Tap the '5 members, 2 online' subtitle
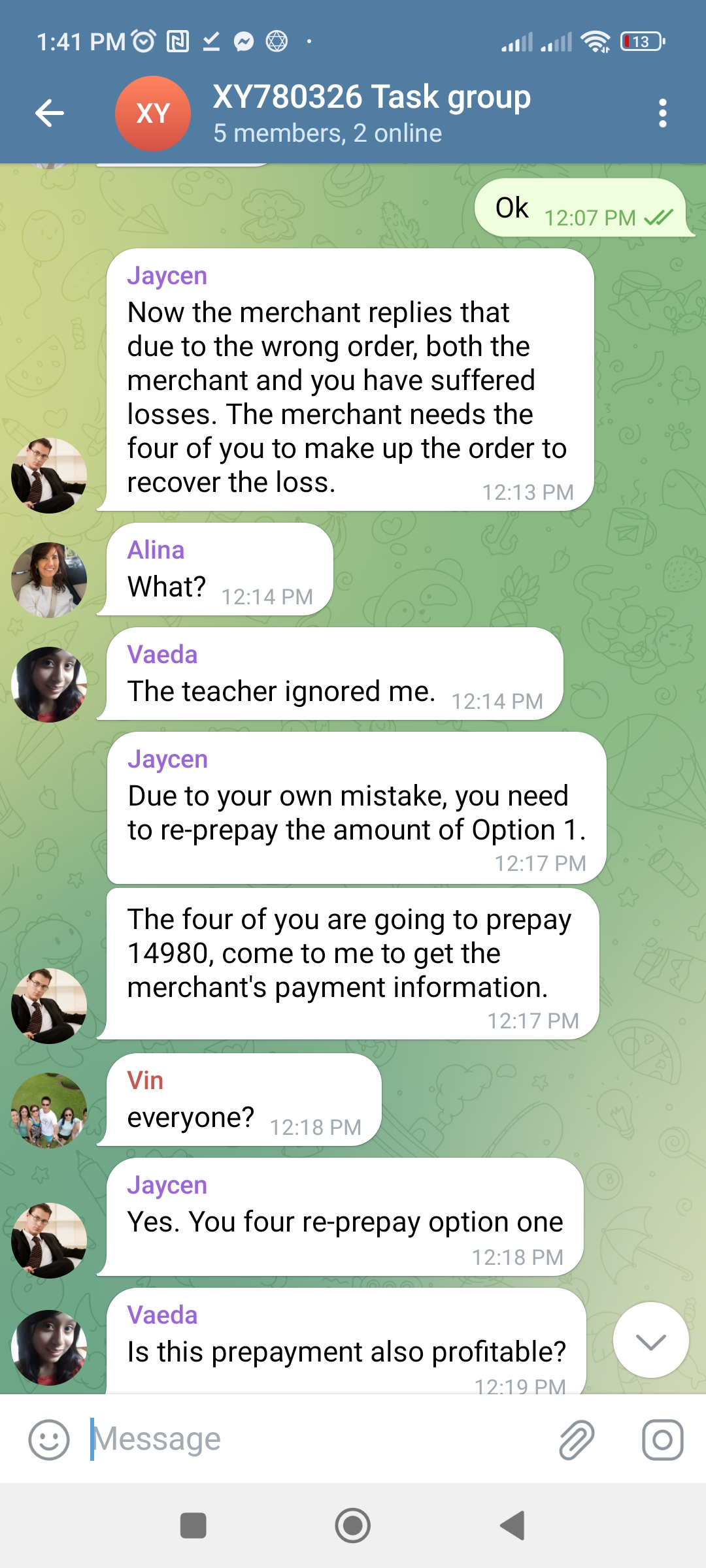 328,133
